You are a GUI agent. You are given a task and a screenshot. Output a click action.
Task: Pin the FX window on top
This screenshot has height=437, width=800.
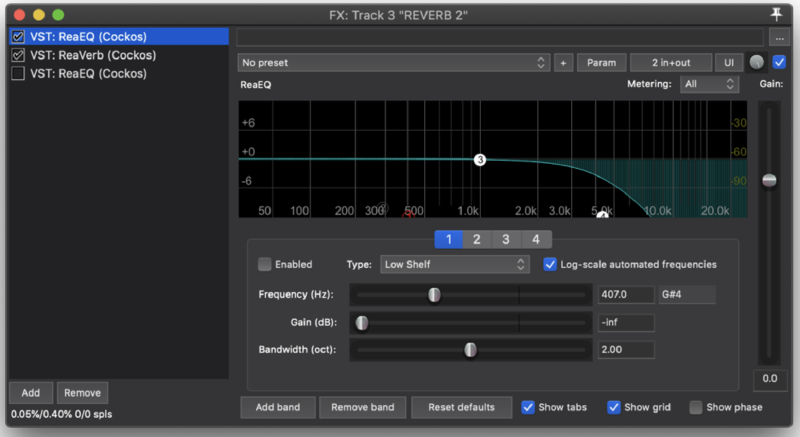coord(776,14)
